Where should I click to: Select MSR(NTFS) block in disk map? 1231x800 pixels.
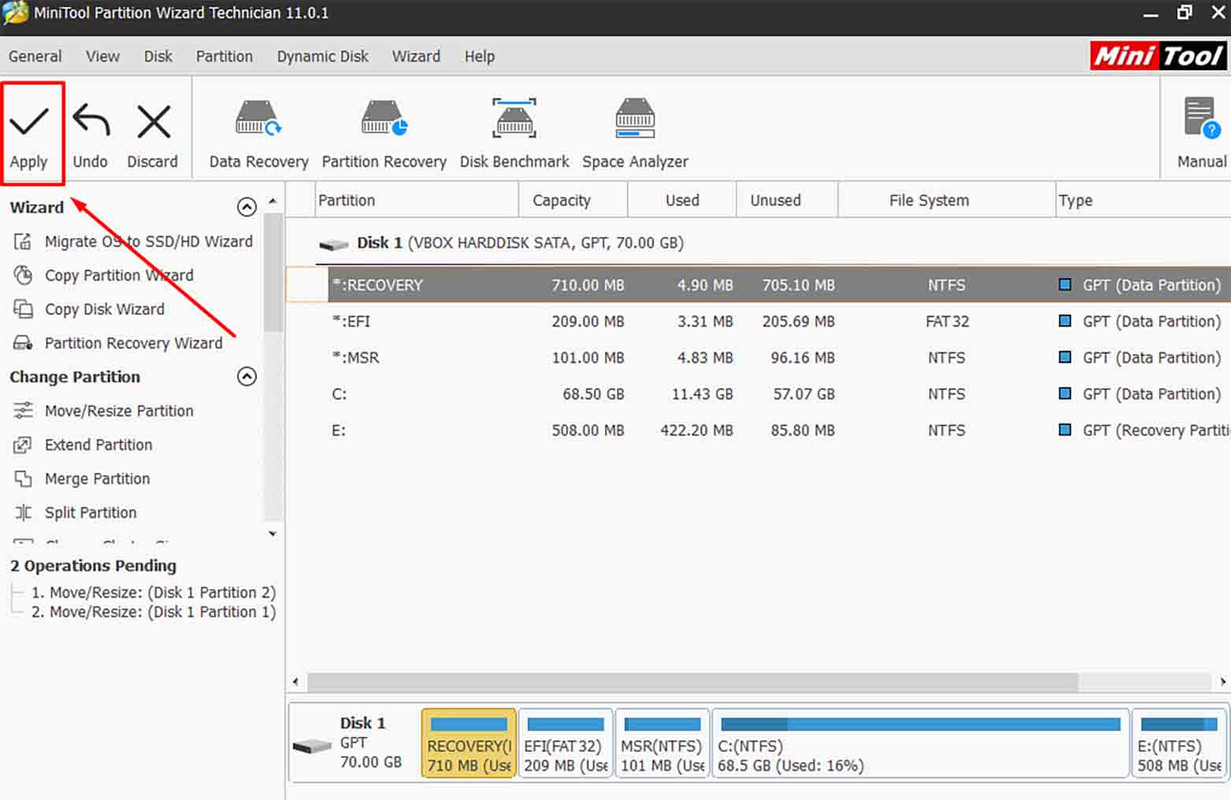[662, 744]
